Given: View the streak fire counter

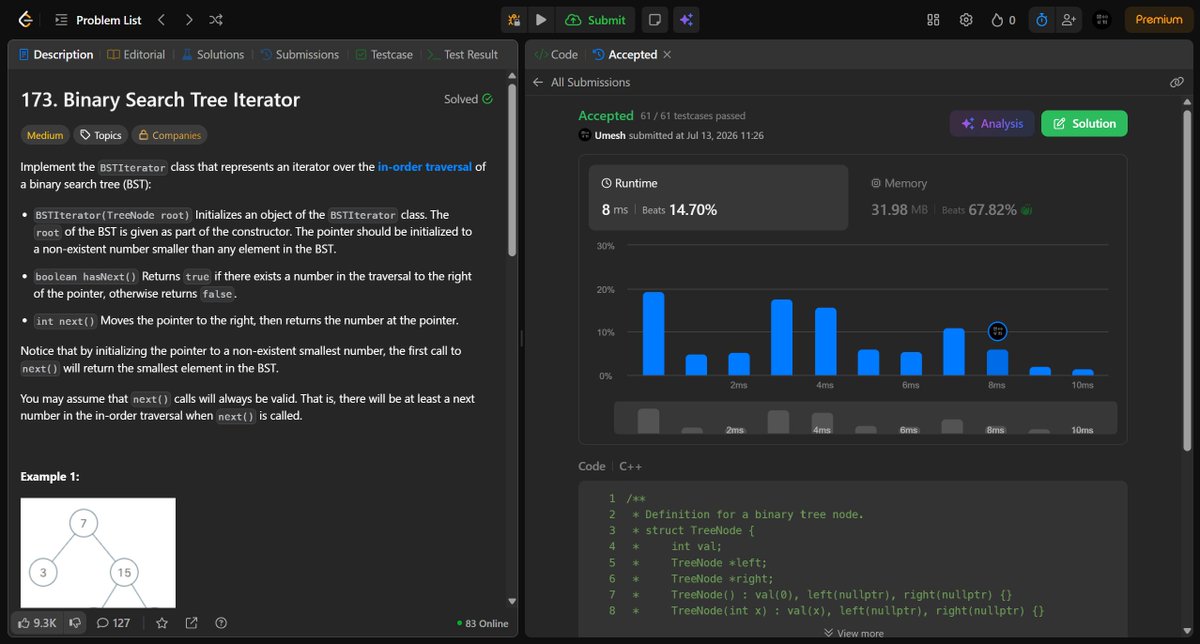Looking at the screenshot, I should [1003, 19].
